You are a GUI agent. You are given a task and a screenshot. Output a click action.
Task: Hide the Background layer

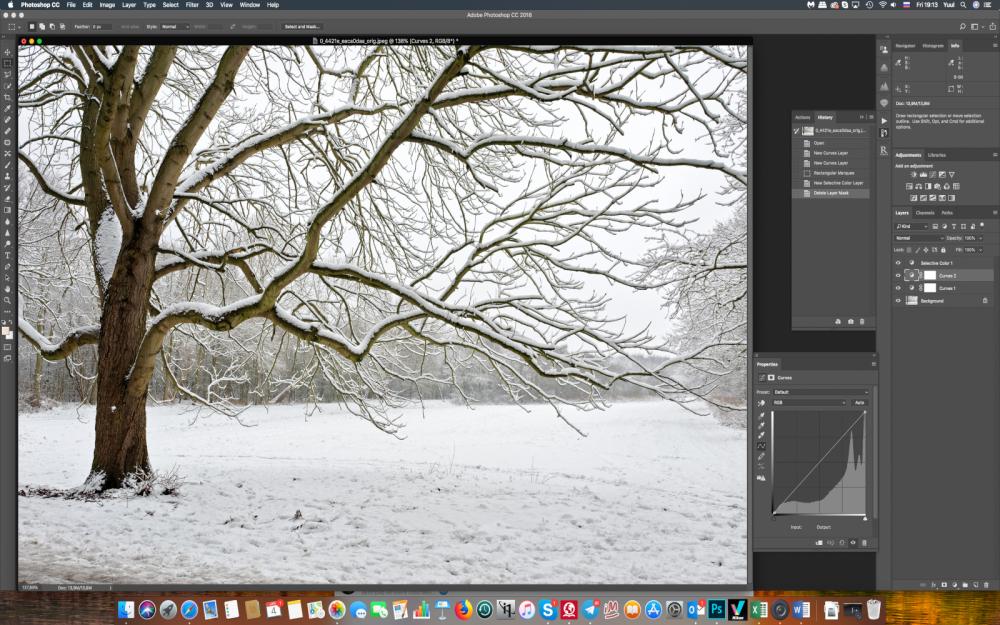click(x=898, y=300)
